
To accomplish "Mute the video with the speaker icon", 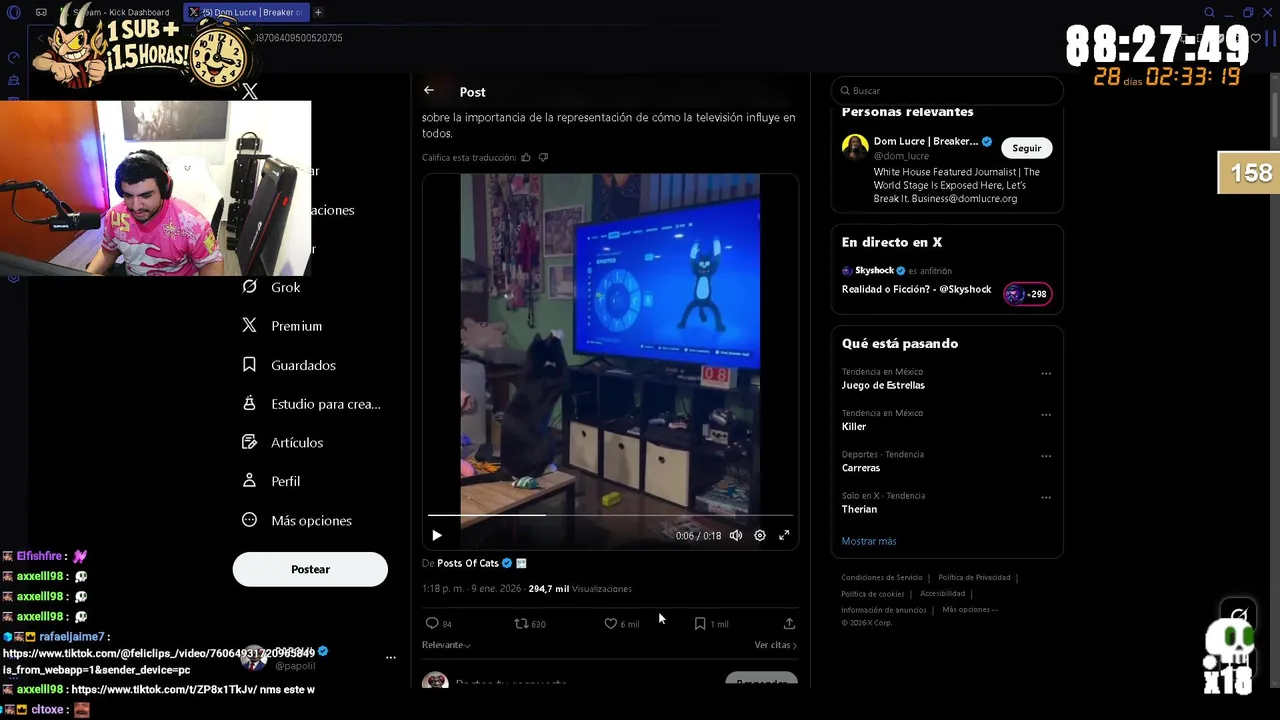I will pyautogui.click(x=736, y=536).
